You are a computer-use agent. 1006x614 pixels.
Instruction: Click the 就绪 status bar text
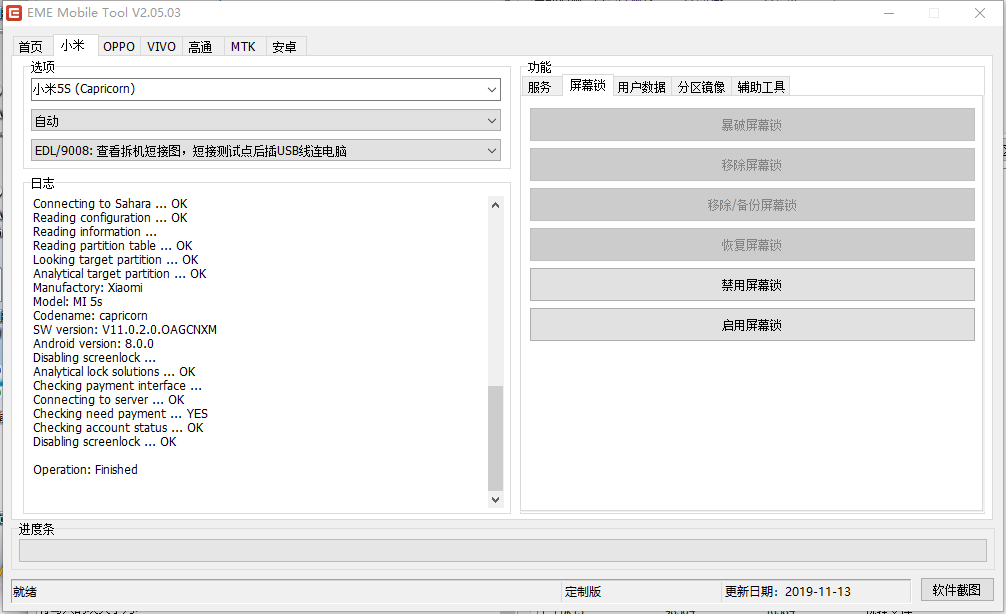pyautogui.click(x=25, y=592)
